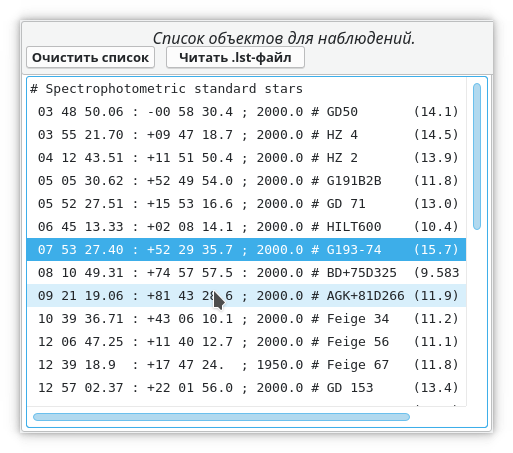Click vertical scrollbar track below the thumb
The image size is (513, 453).
coord(477,317)
